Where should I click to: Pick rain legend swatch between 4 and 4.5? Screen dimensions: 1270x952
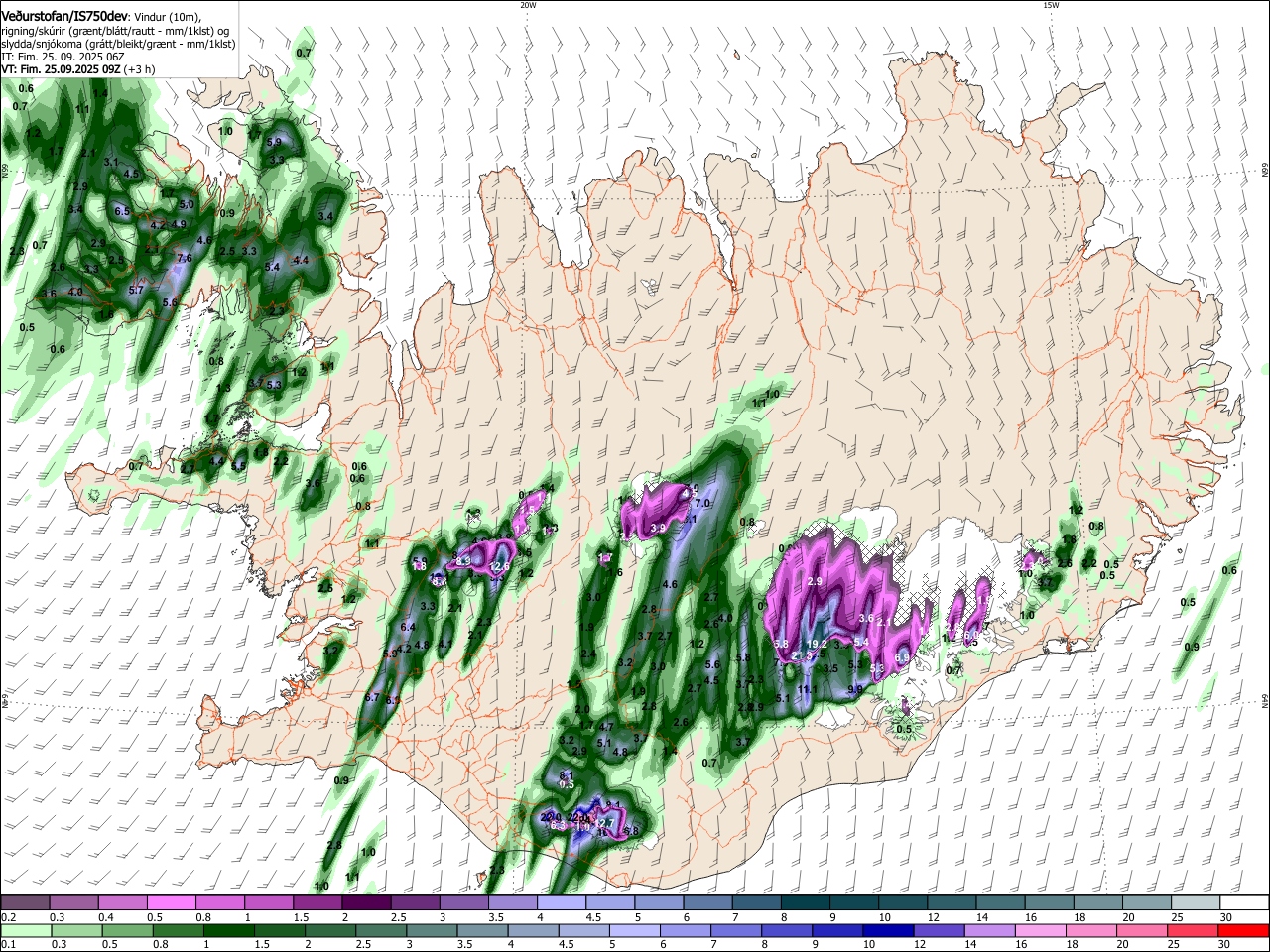click(x=532, y=930)
